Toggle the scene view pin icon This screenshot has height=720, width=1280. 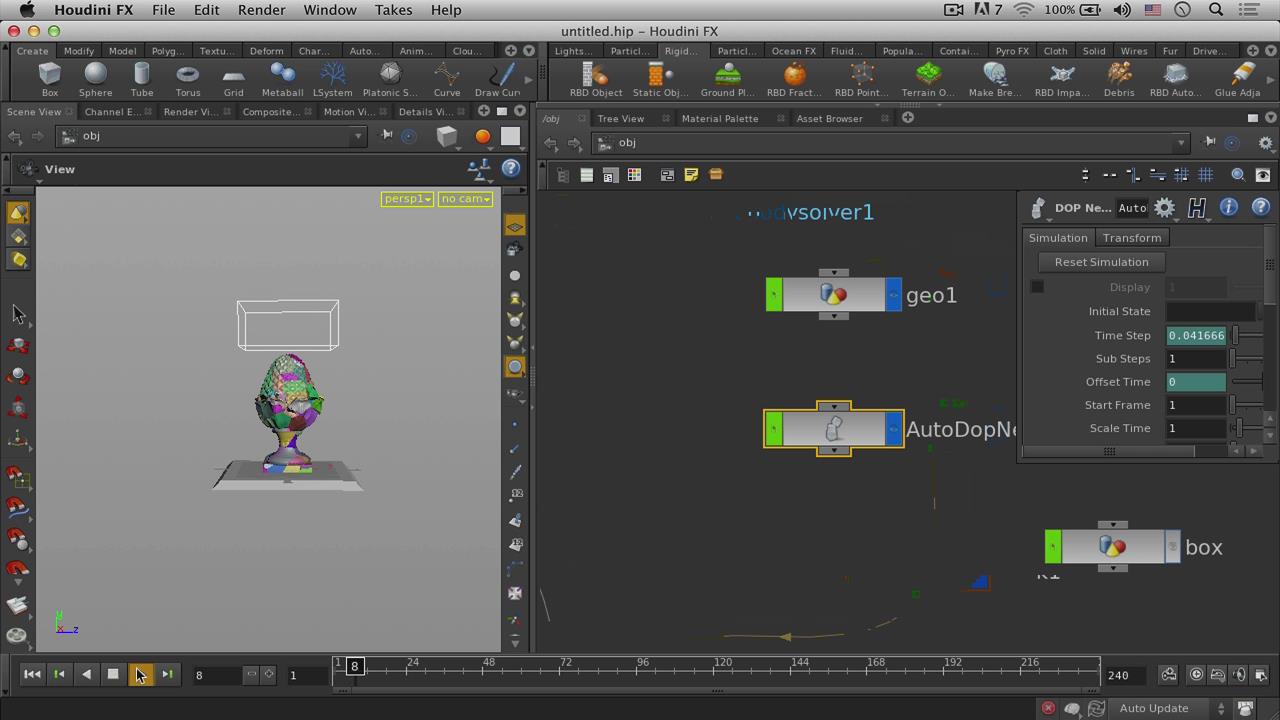tap(386, 136)
